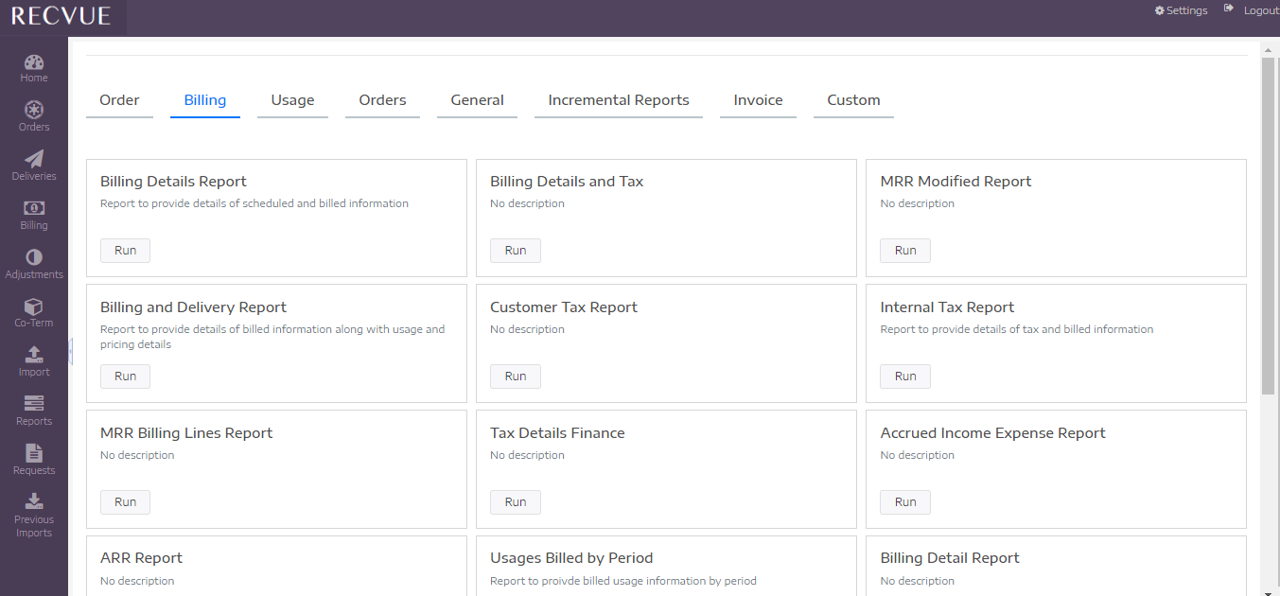Image resolution: width=1280 pixels, height=596 pixels.
Task: Open the Home dashboard icon
Action: point(34,62)
